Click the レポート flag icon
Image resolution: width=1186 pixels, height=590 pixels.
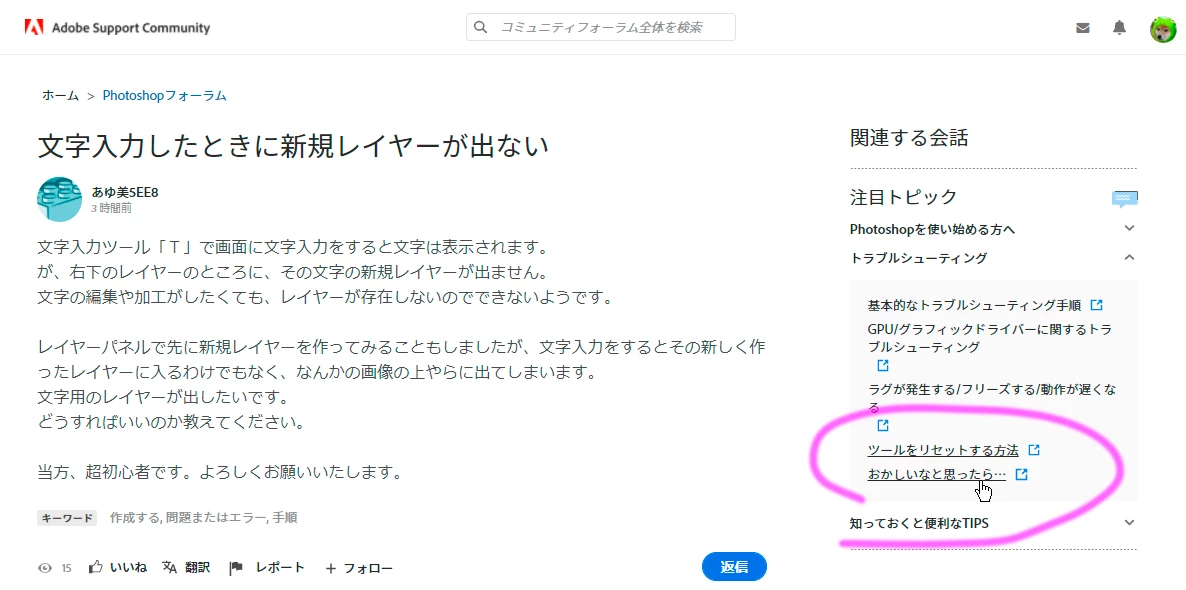(x=237, y=567)
